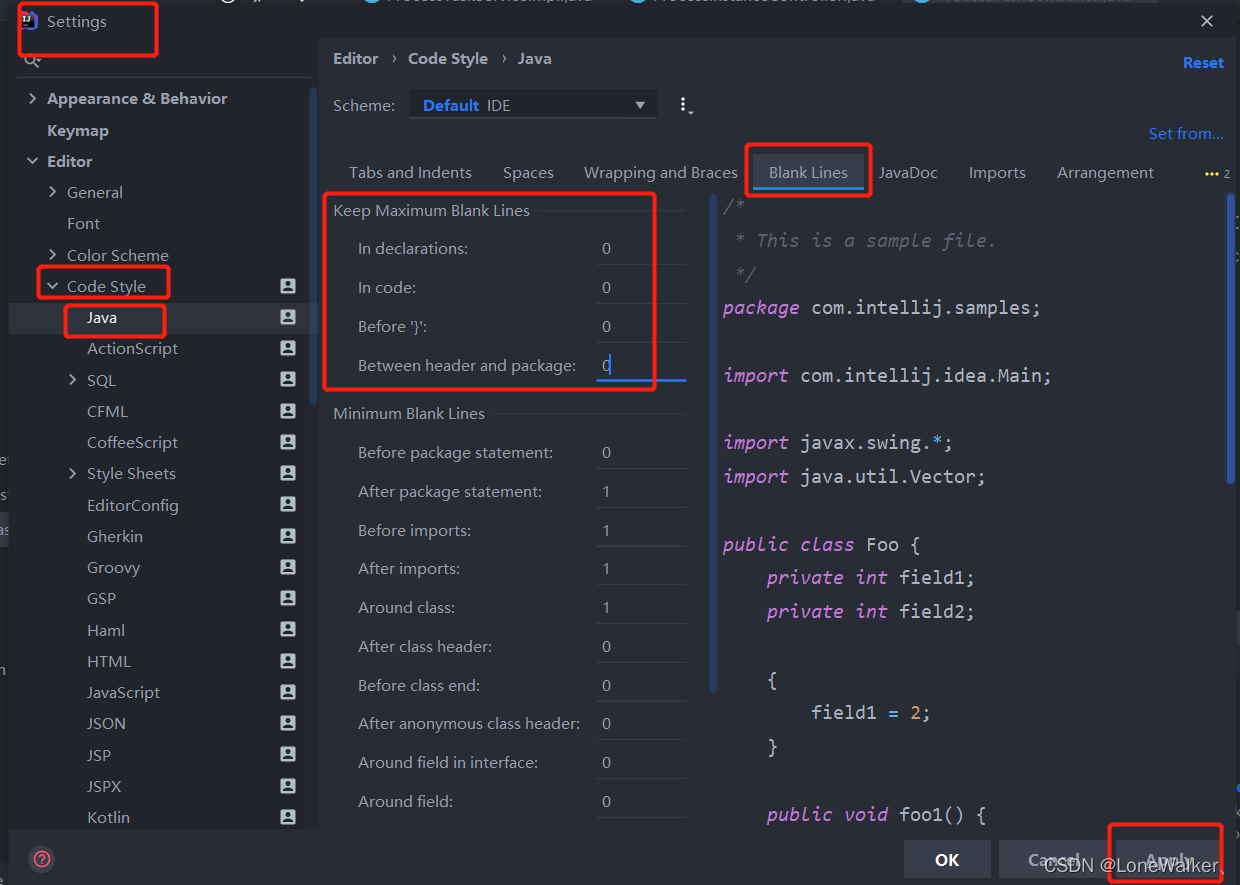This screenshot has width=1240, height=885.
Task: Expand the SQL tree node
Action: pos(72,380)
